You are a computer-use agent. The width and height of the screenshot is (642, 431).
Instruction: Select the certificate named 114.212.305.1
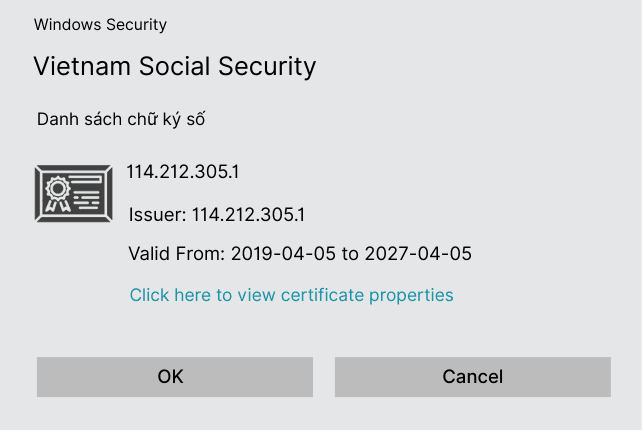coord(183,171)
